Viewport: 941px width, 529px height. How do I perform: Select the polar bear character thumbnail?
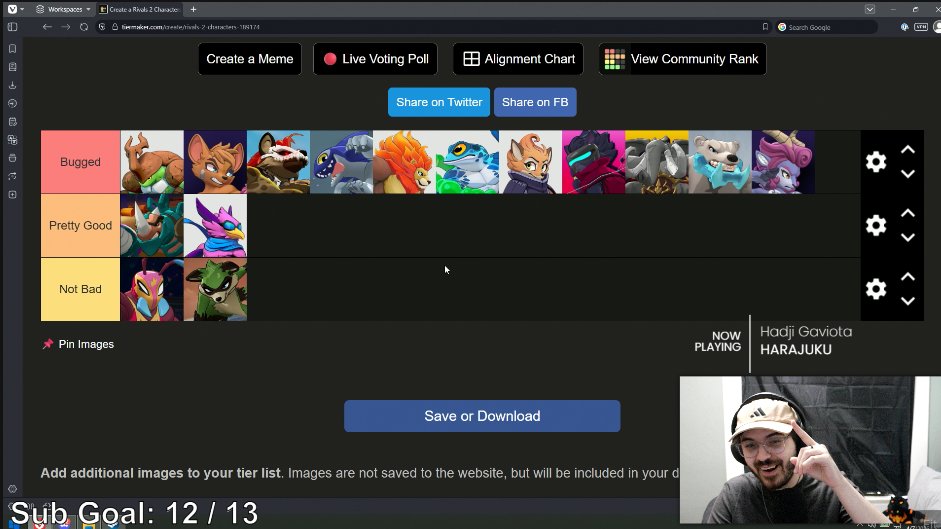(x=720, y=162)
